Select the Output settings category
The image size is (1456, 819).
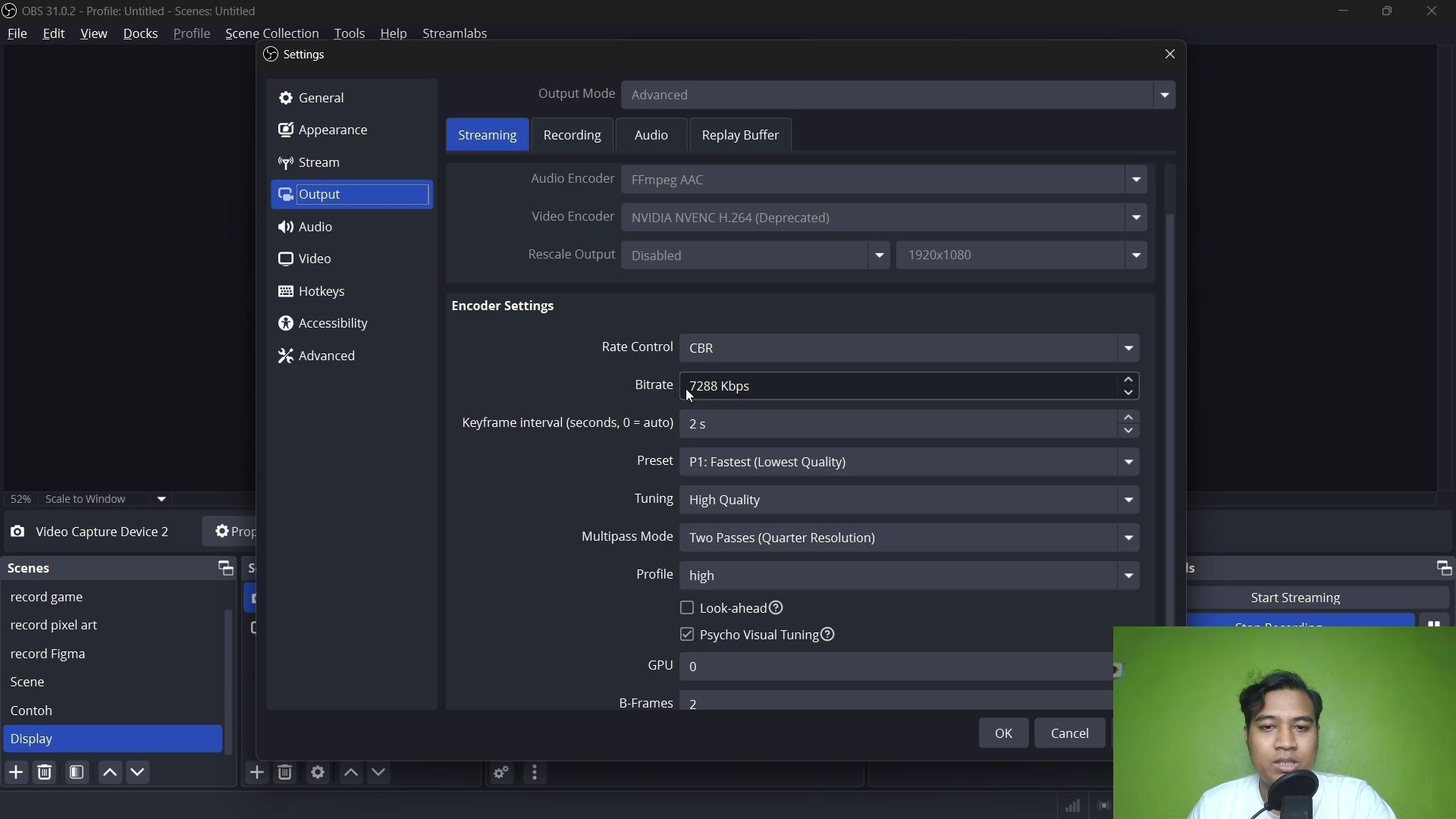coord(351,196)
